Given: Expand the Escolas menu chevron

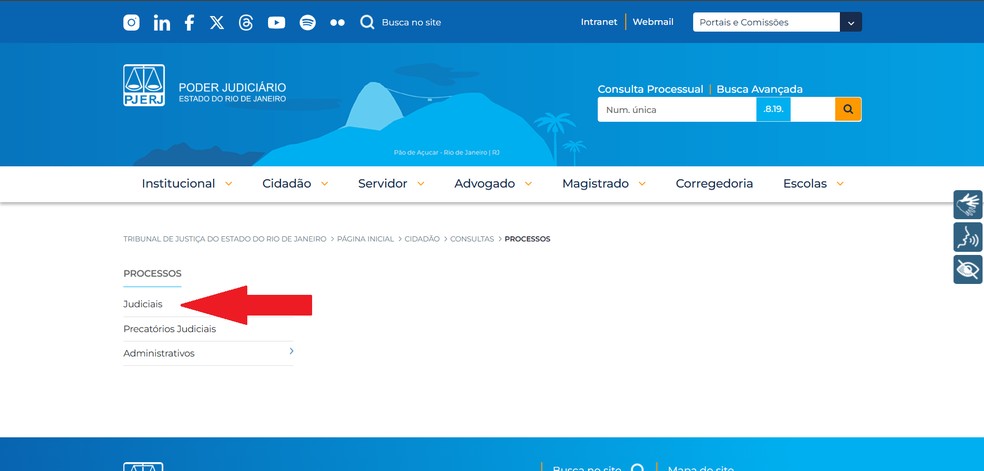Looking at the screenshot, I should (x=840, y=184).
